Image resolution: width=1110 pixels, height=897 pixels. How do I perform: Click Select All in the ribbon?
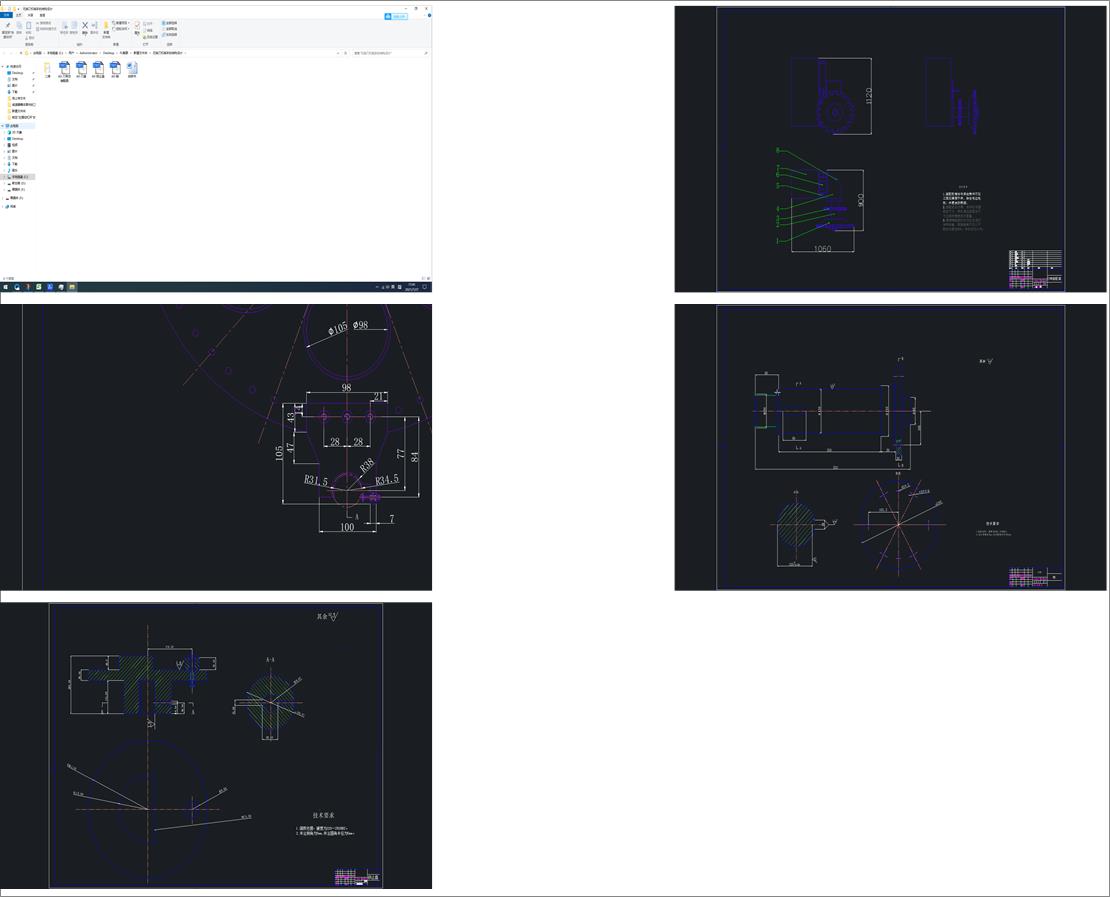click(170, 23)
